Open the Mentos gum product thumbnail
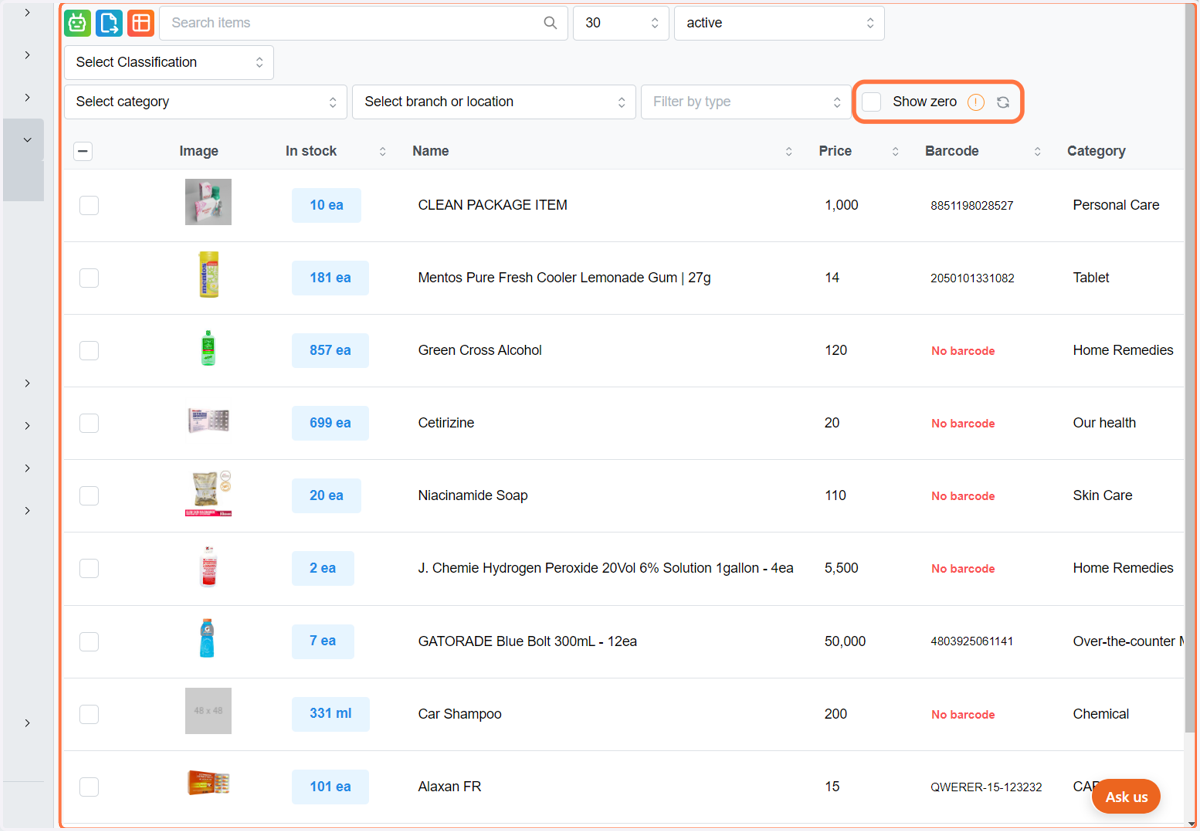1200x831 pixels. pyautogui.click(x=208, y=275)
